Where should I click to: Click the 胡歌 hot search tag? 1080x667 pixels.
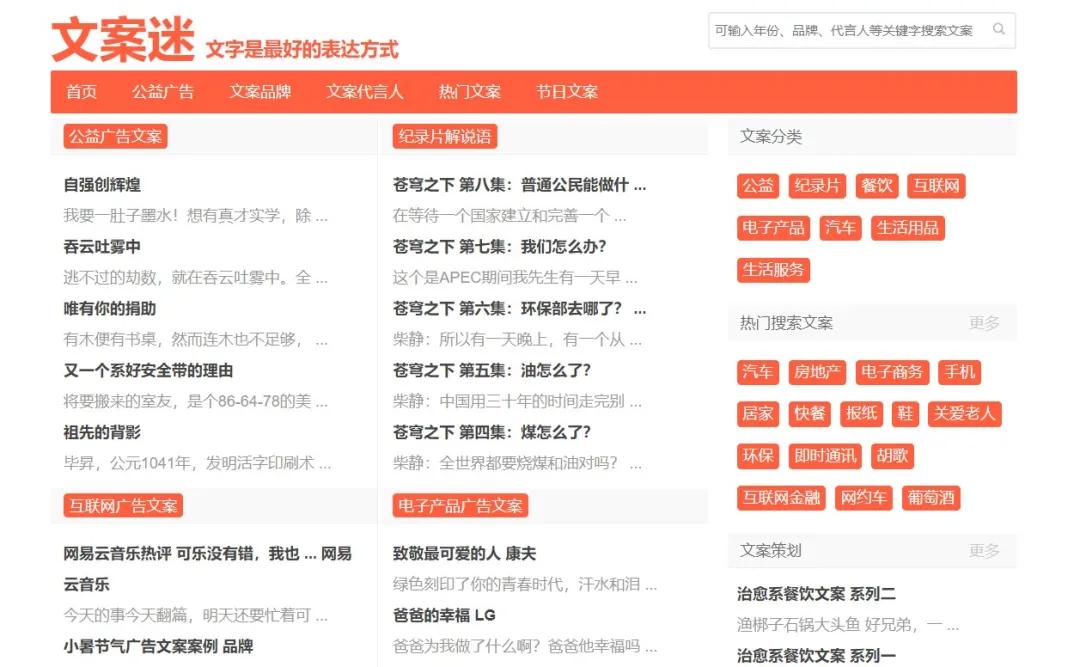[893, 456]
